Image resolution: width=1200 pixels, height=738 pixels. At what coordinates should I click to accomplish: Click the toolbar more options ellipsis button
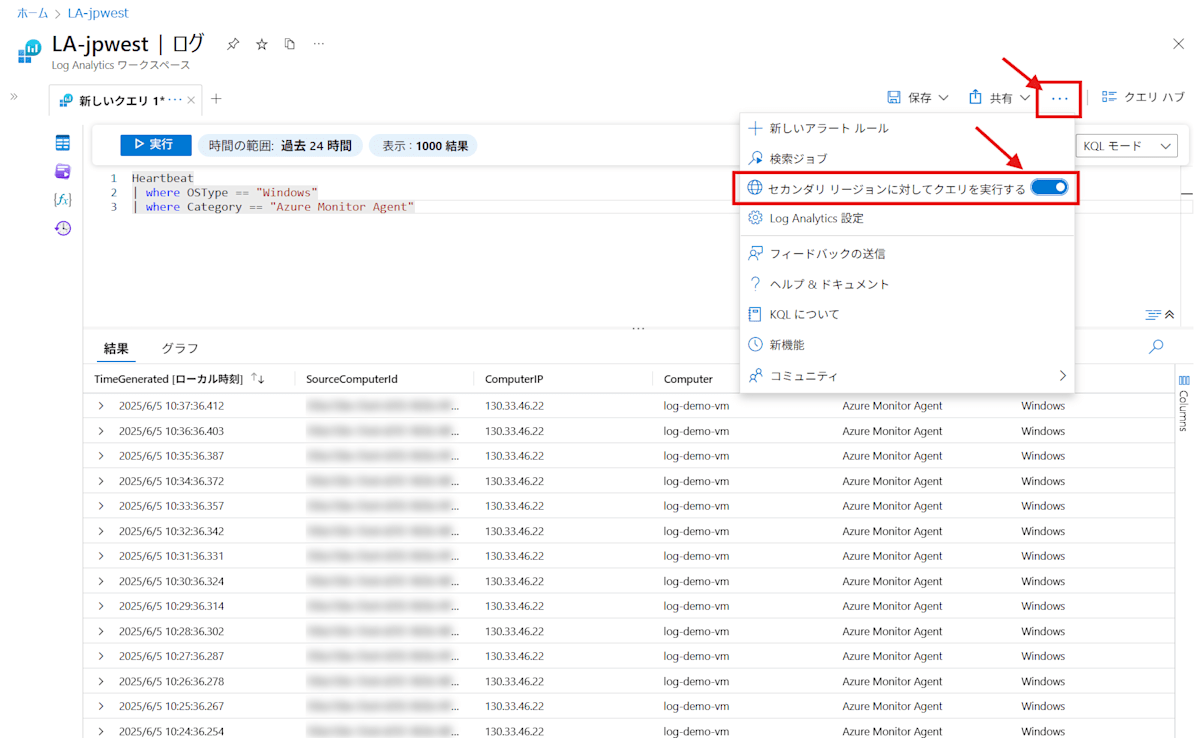1059,98
